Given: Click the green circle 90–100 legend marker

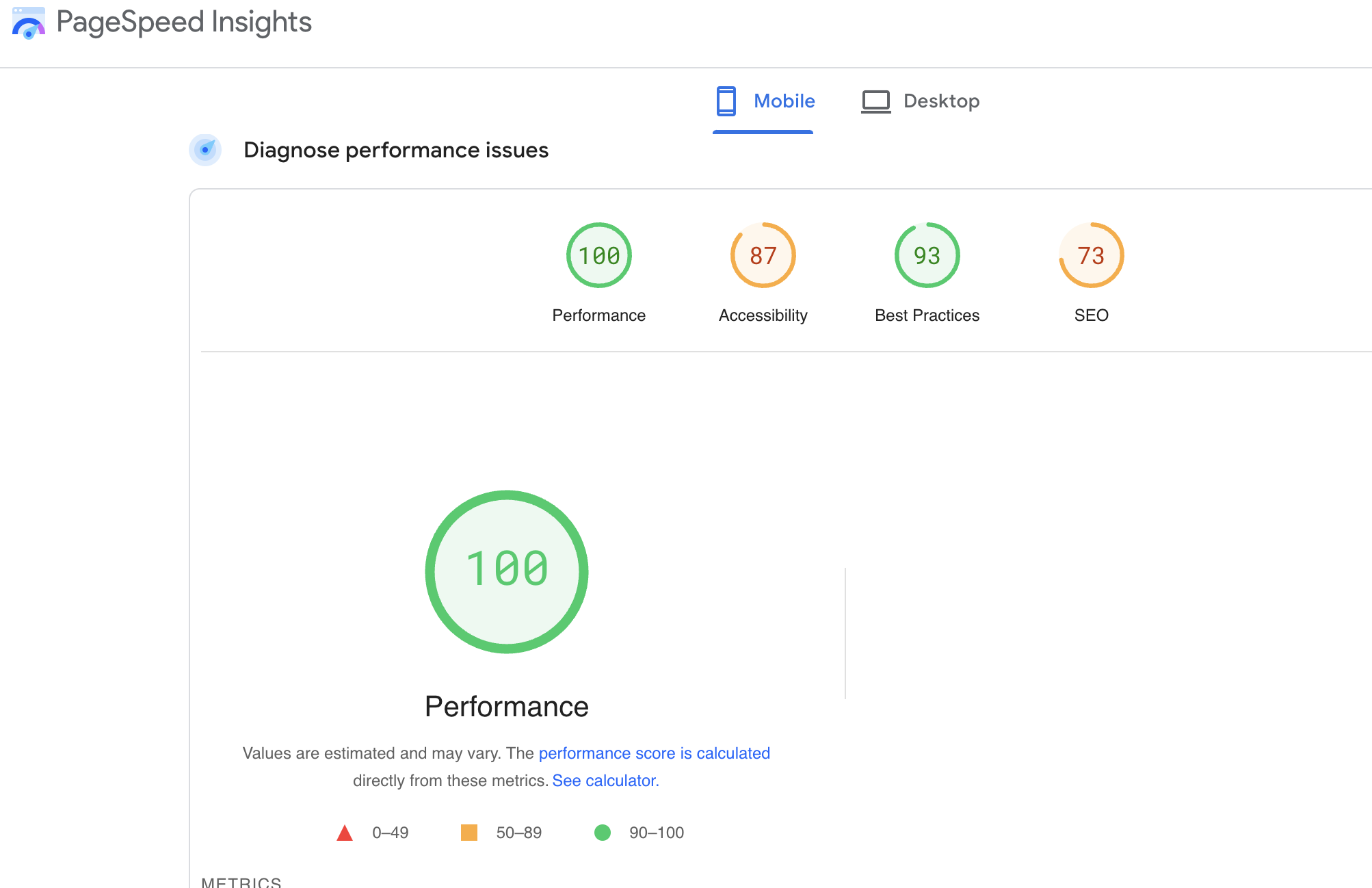Looking at the screenshot, I should [x=603, y=833].
